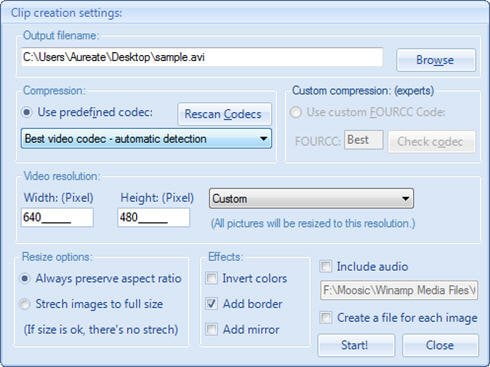The height and width of the screenshot is (367, 490).
Task: Click the 'If size is ok' note text
Action: (101, 330)
